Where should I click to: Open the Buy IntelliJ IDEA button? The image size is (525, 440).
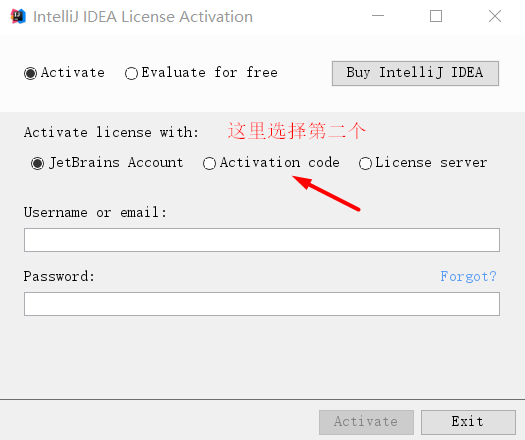tap(415, 73)
